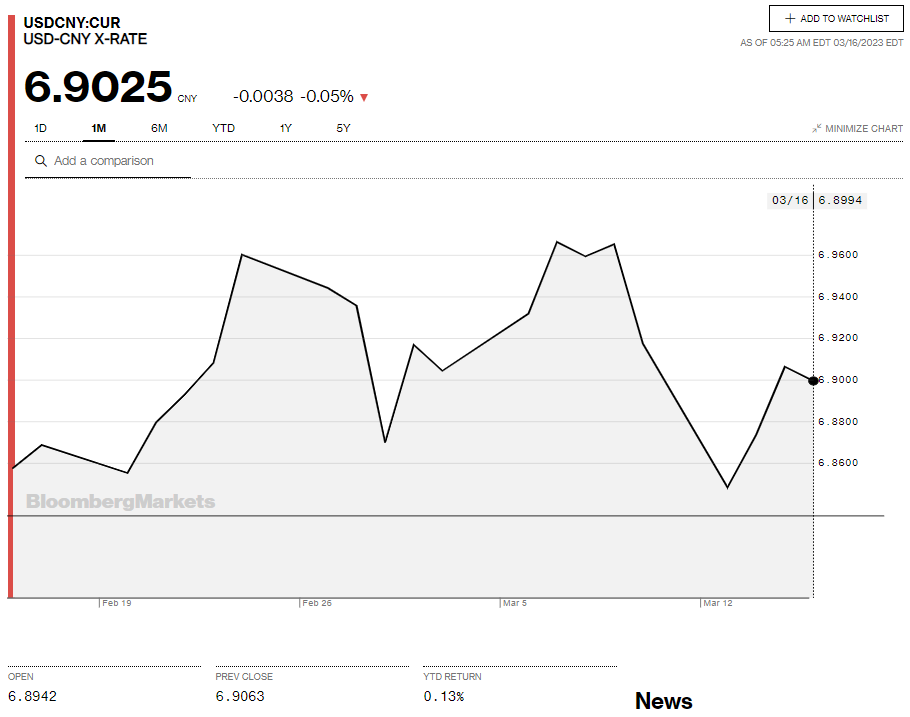Switch to the 1Y chart view
910x717 pixels.
pos(286,128)
